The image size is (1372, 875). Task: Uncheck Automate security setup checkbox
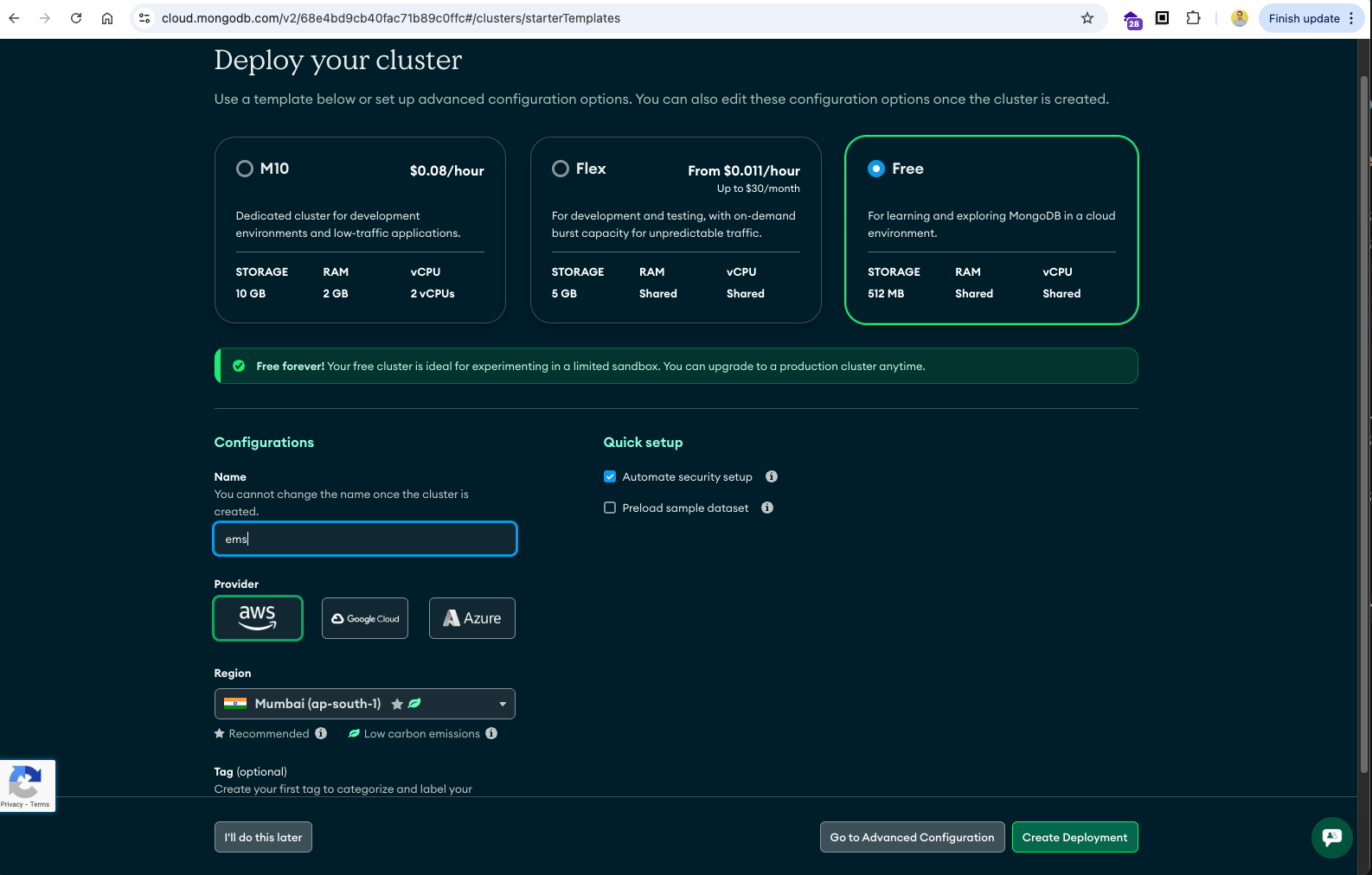click(610, 476)
